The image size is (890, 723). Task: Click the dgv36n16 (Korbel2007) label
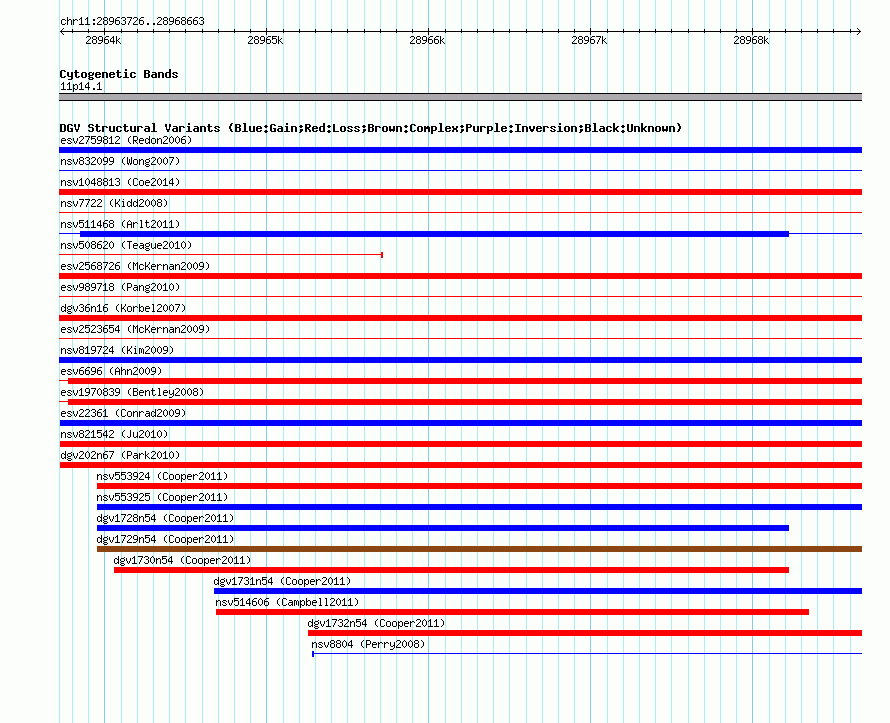tap(123, 308)
